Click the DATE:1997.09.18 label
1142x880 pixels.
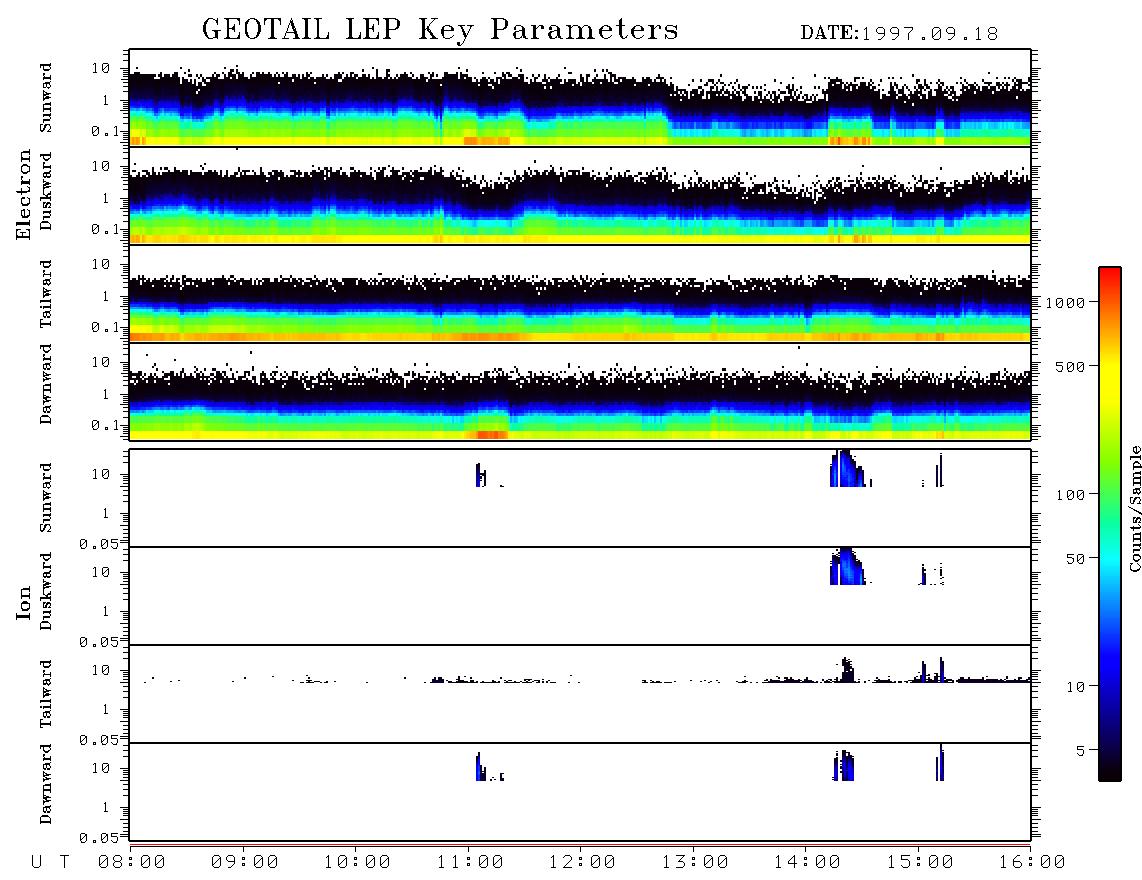(899, 34)
